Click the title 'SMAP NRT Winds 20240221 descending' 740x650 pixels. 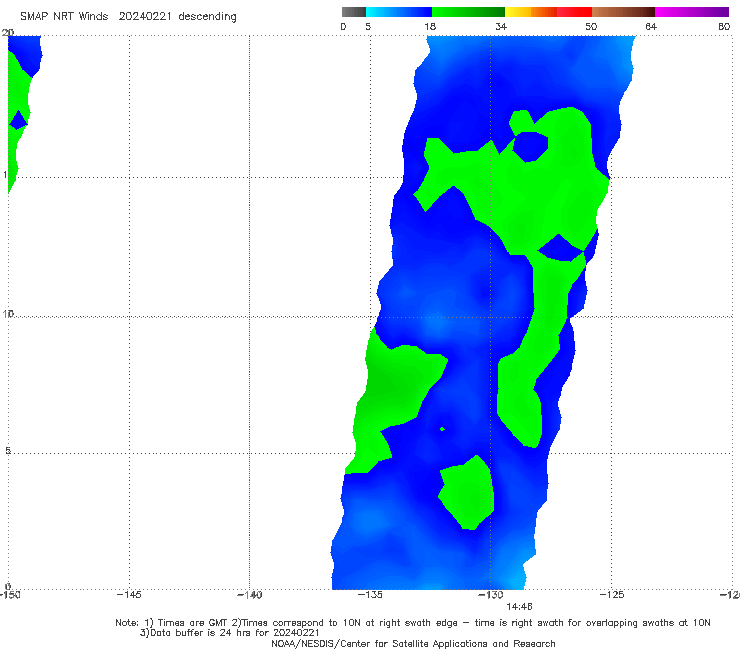click(x=128, y=17)
